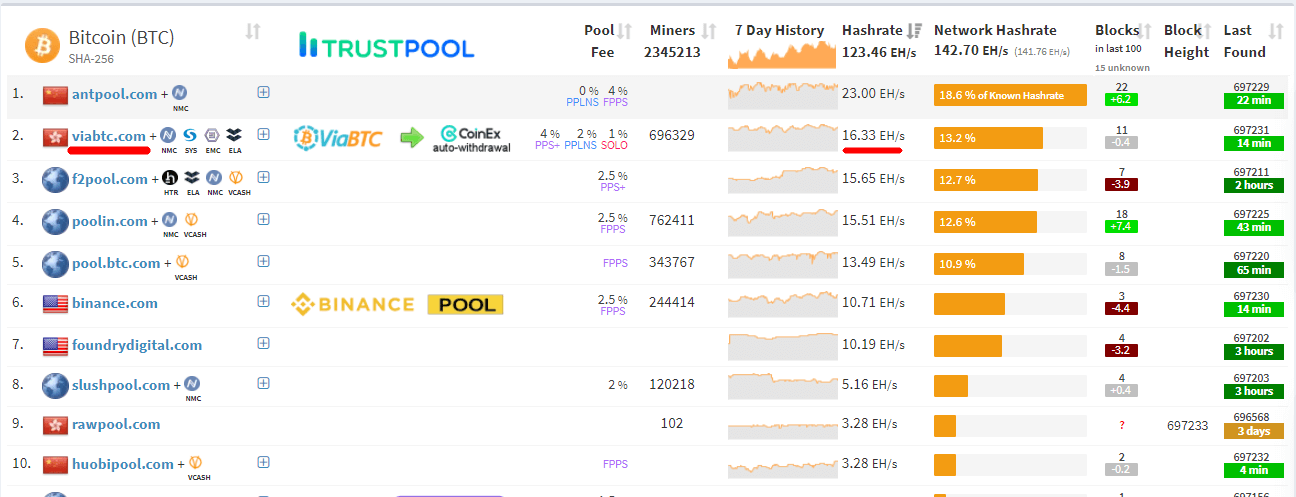Click the Binance Pool banner
Screen dimensions: 1296x497
tap(397, 304)
